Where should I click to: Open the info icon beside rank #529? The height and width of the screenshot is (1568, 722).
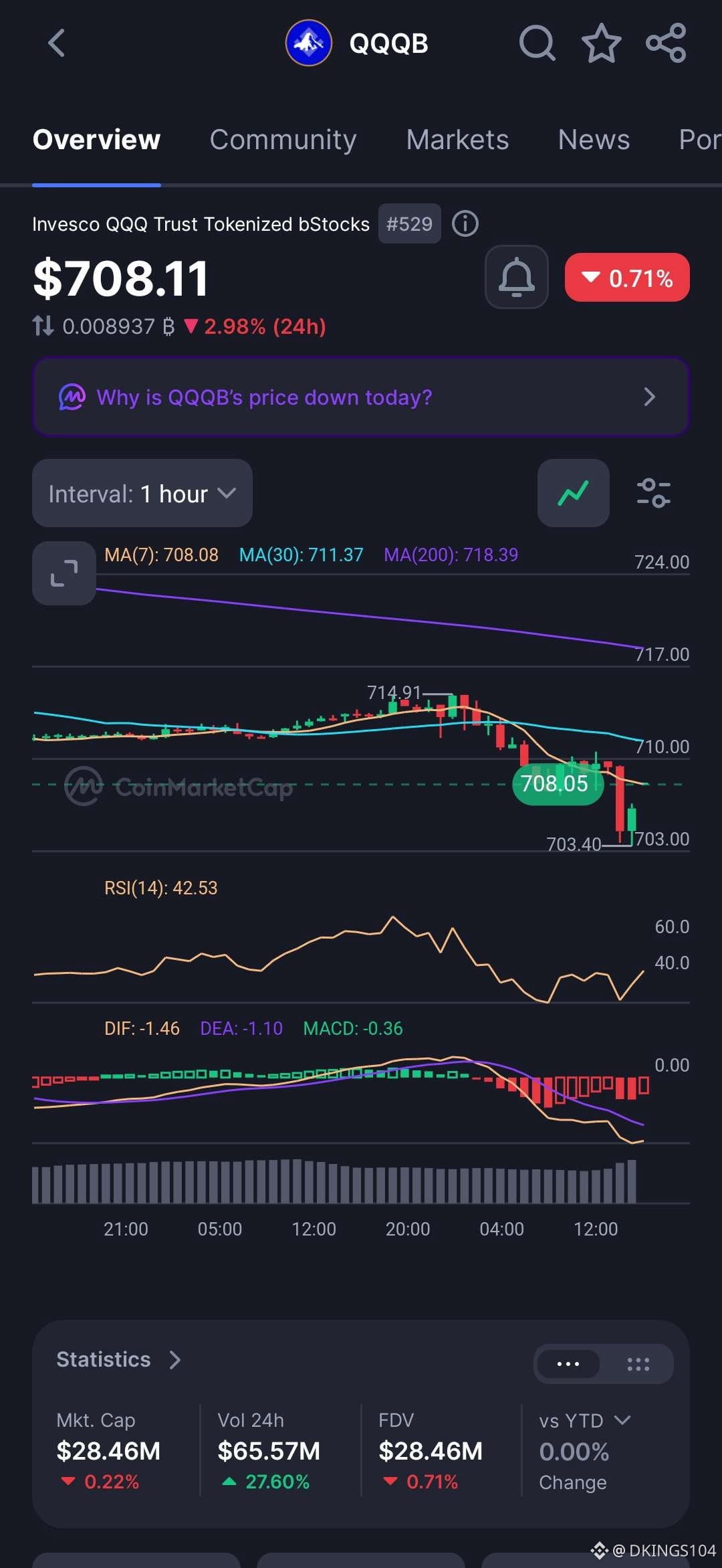click(465, 223)
